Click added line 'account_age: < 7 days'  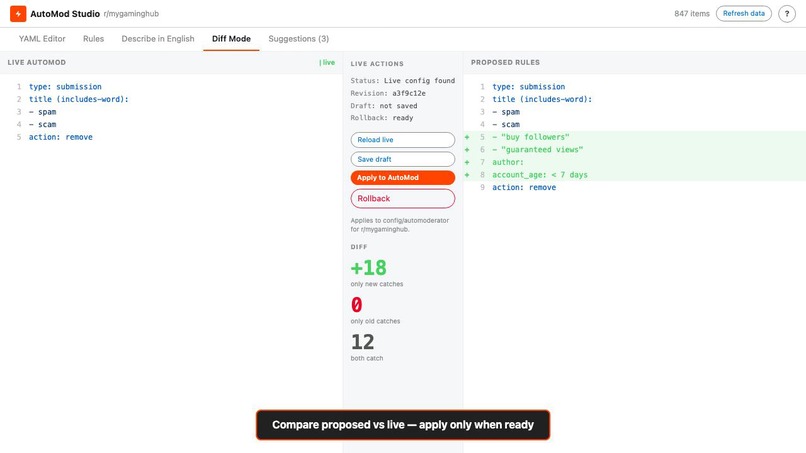click(x=540, y=175)
